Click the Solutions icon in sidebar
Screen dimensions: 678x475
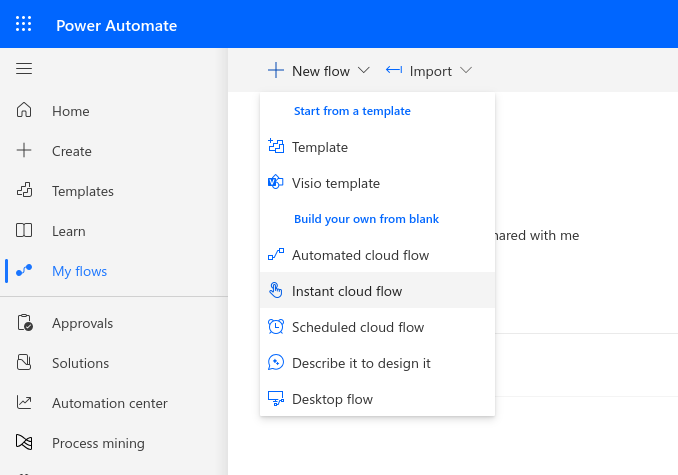24,362
